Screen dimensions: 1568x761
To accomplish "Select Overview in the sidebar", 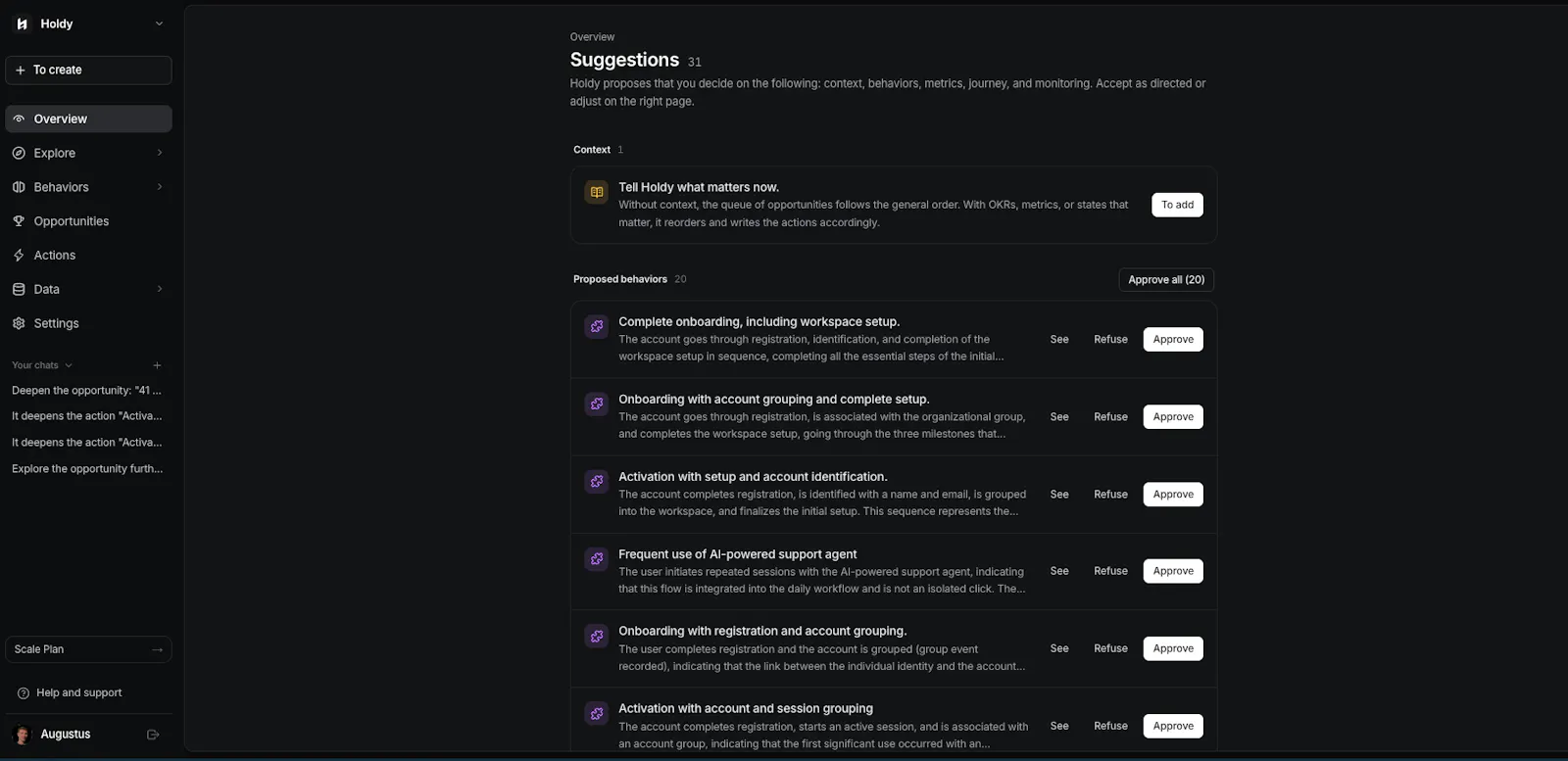I will click(x=88, y=119).
